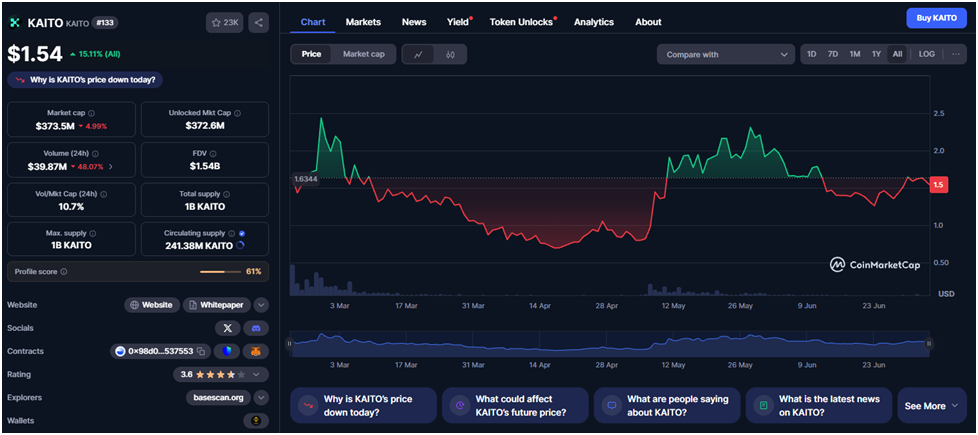This screenshot has height=435, width=978.
Task: Copy the contract address icon
Action: tap(201, 351)
